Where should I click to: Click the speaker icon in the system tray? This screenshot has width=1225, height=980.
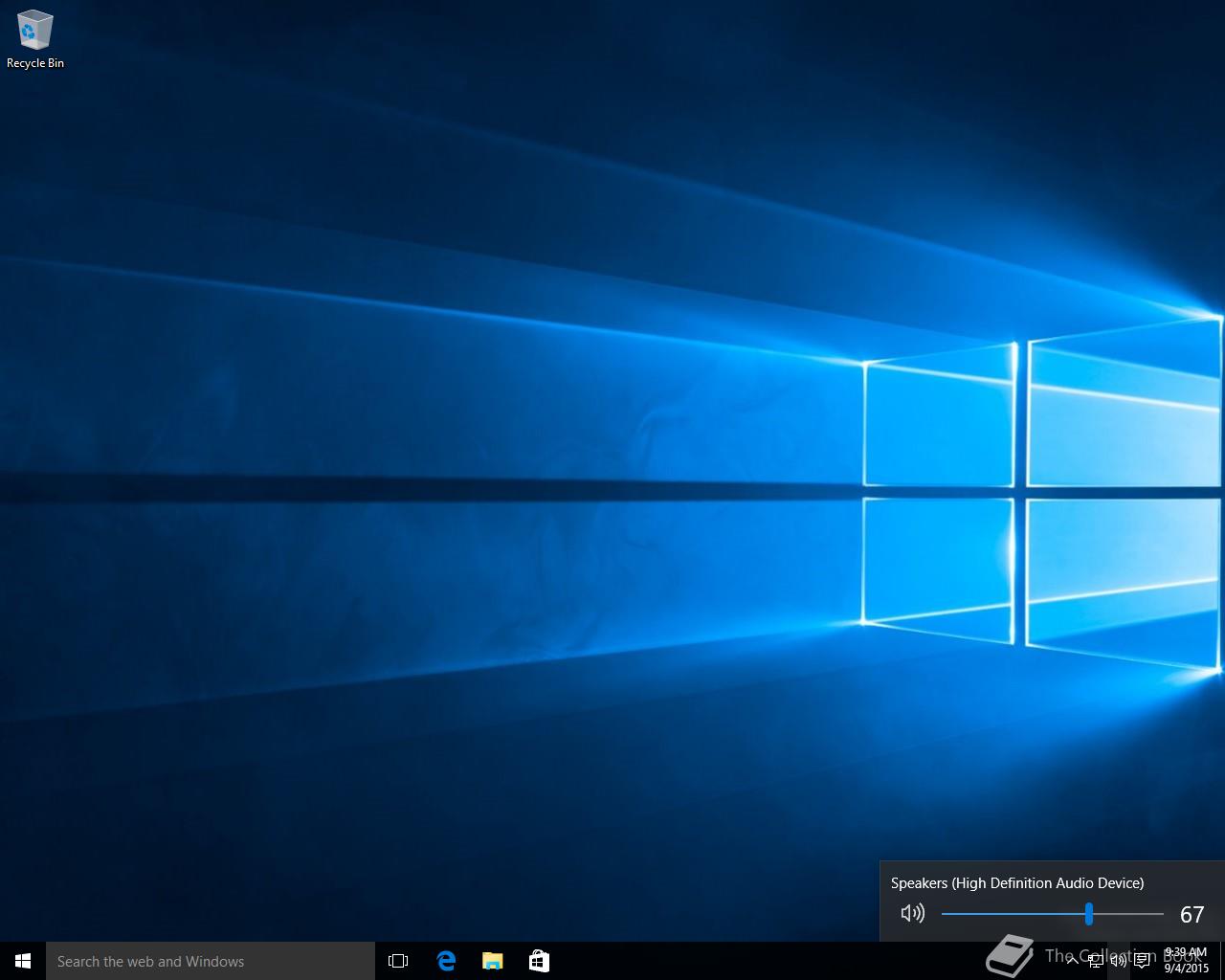click(1119, 961)
